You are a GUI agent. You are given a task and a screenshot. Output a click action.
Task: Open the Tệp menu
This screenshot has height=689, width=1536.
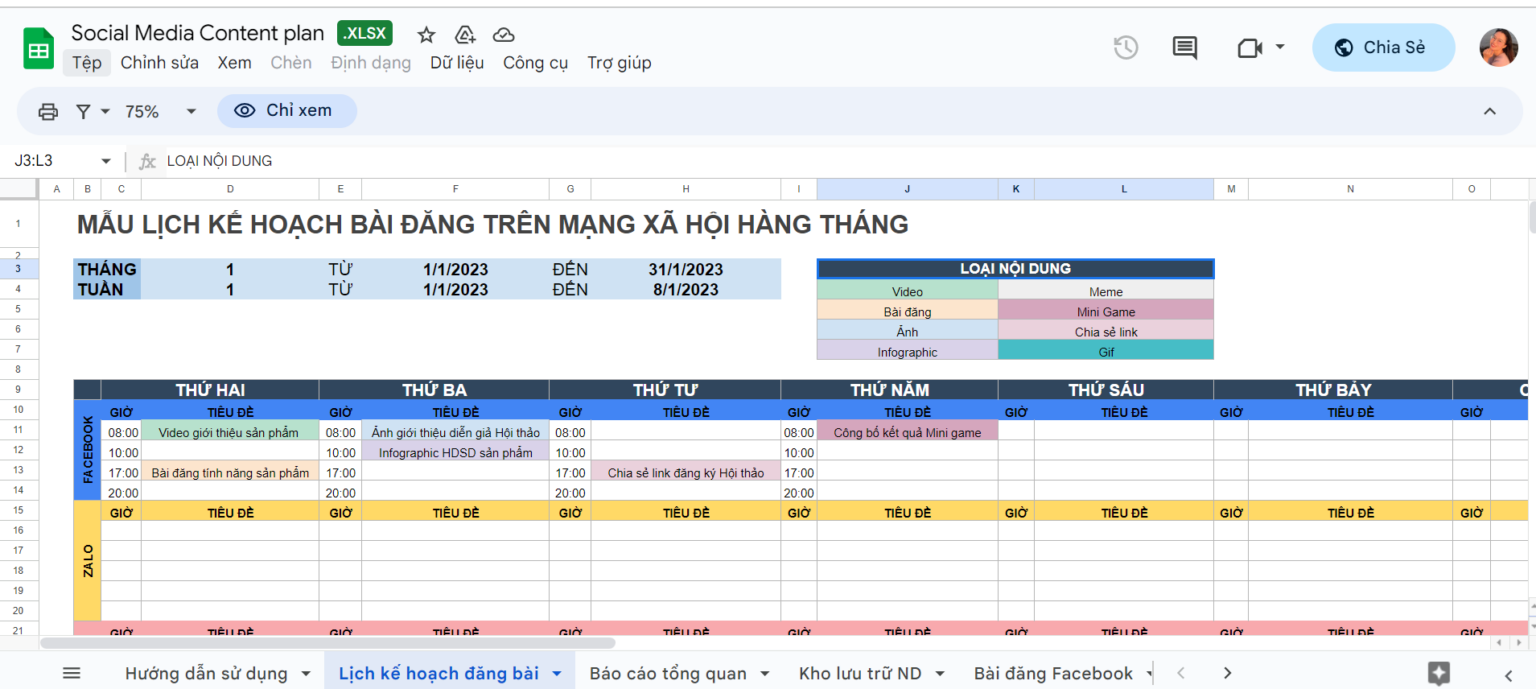(86, 62)
